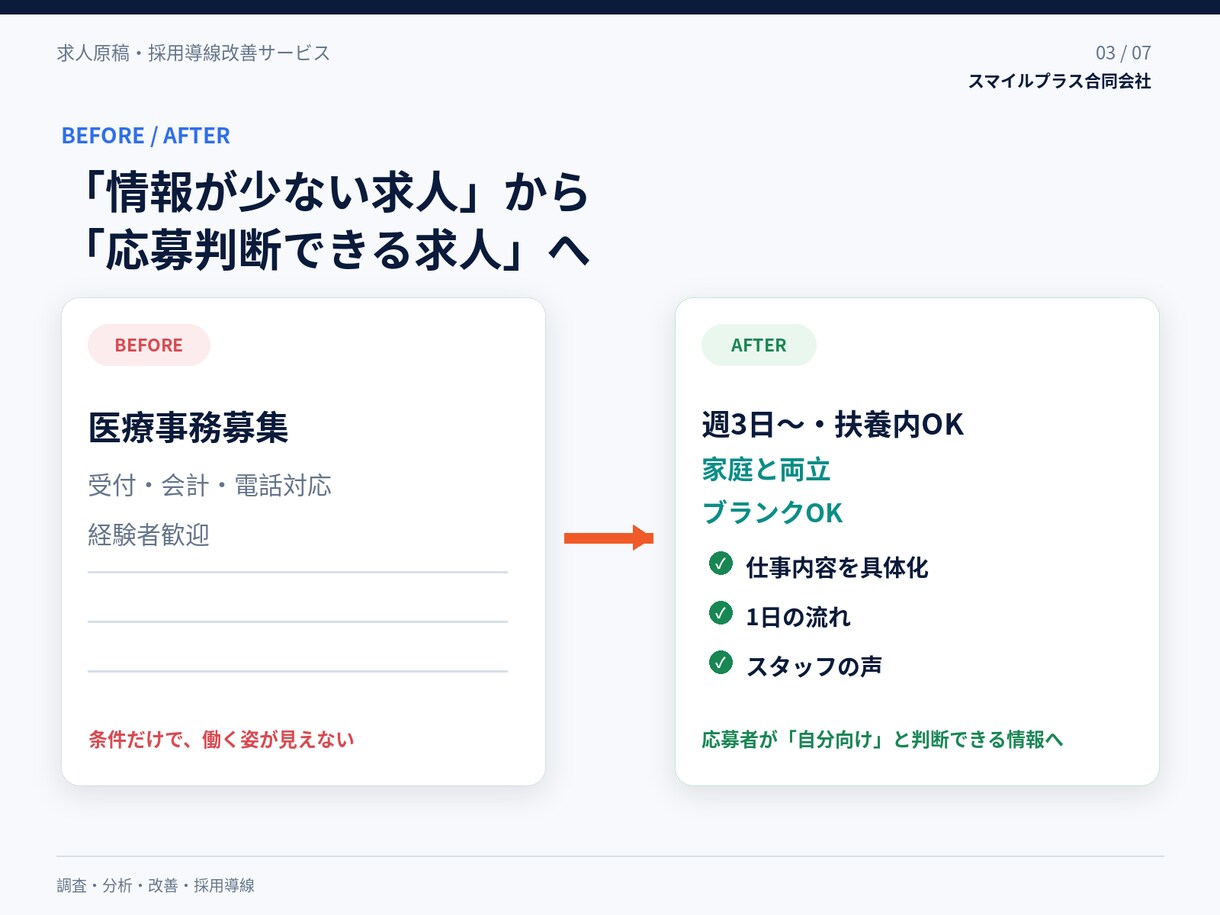Click the green AFTER badge

(x=759, y=345)
